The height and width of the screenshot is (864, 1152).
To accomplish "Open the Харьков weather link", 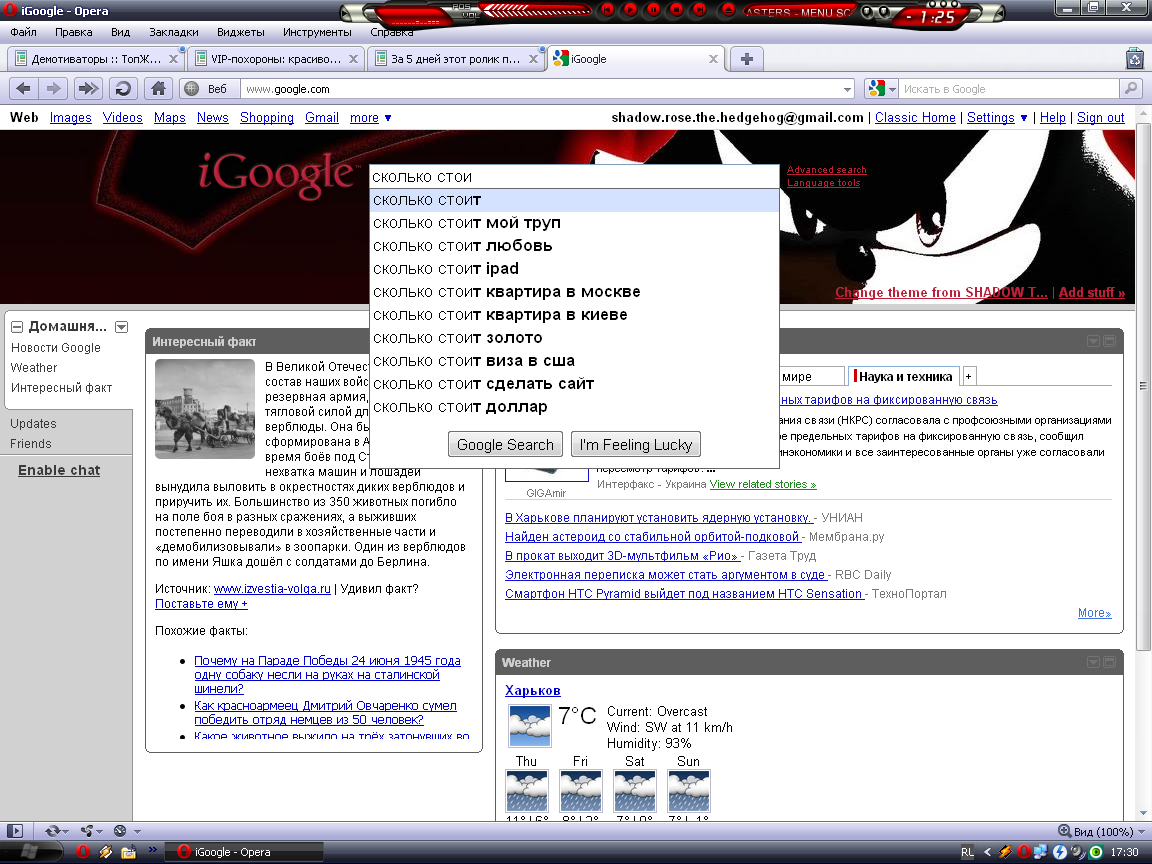I will click(x=533, y=691).
